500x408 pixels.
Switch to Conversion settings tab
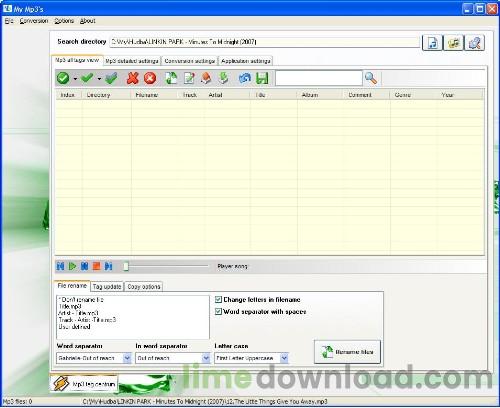(190, 61)
